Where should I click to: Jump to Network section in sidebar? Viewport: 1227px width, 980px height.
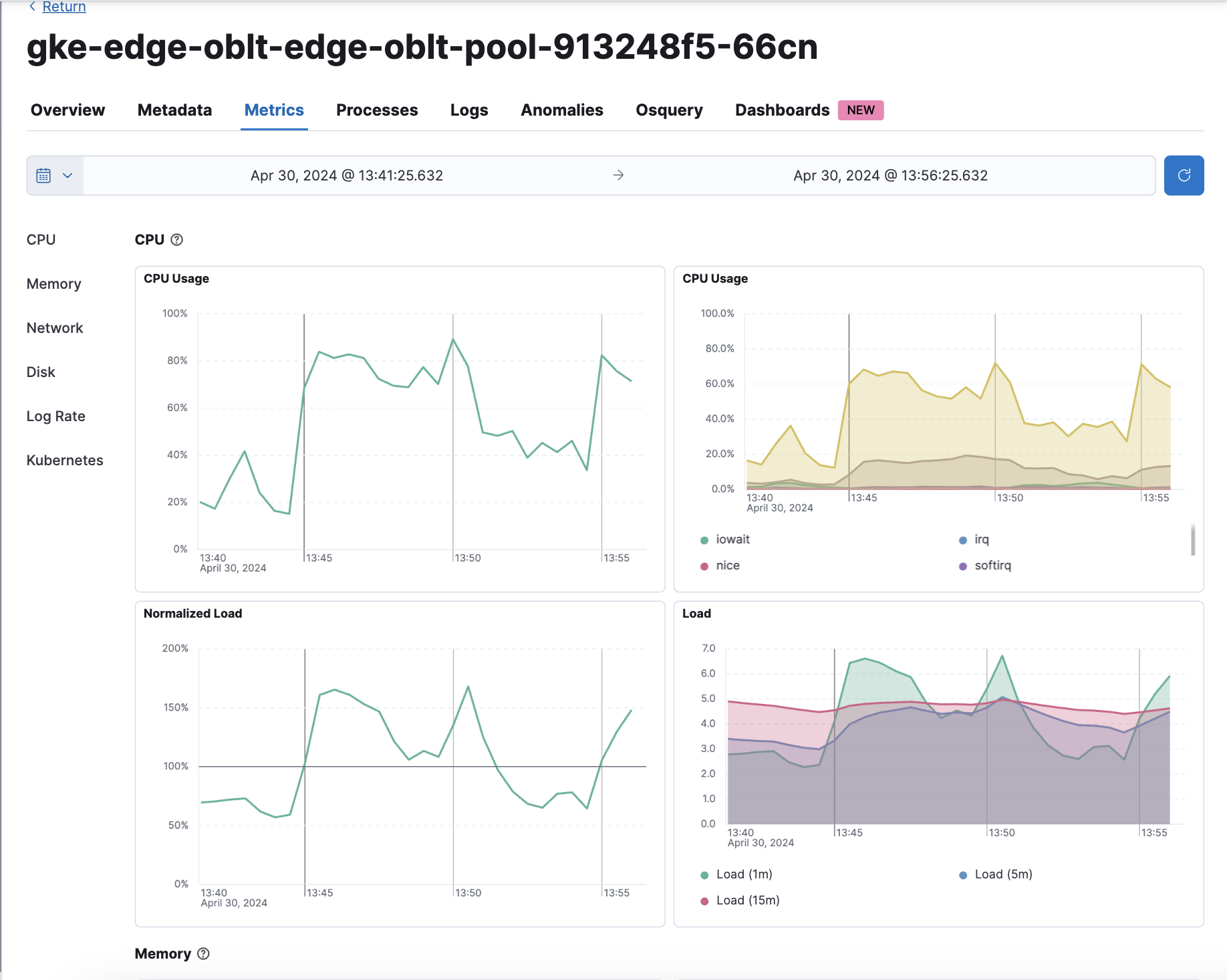55,328
